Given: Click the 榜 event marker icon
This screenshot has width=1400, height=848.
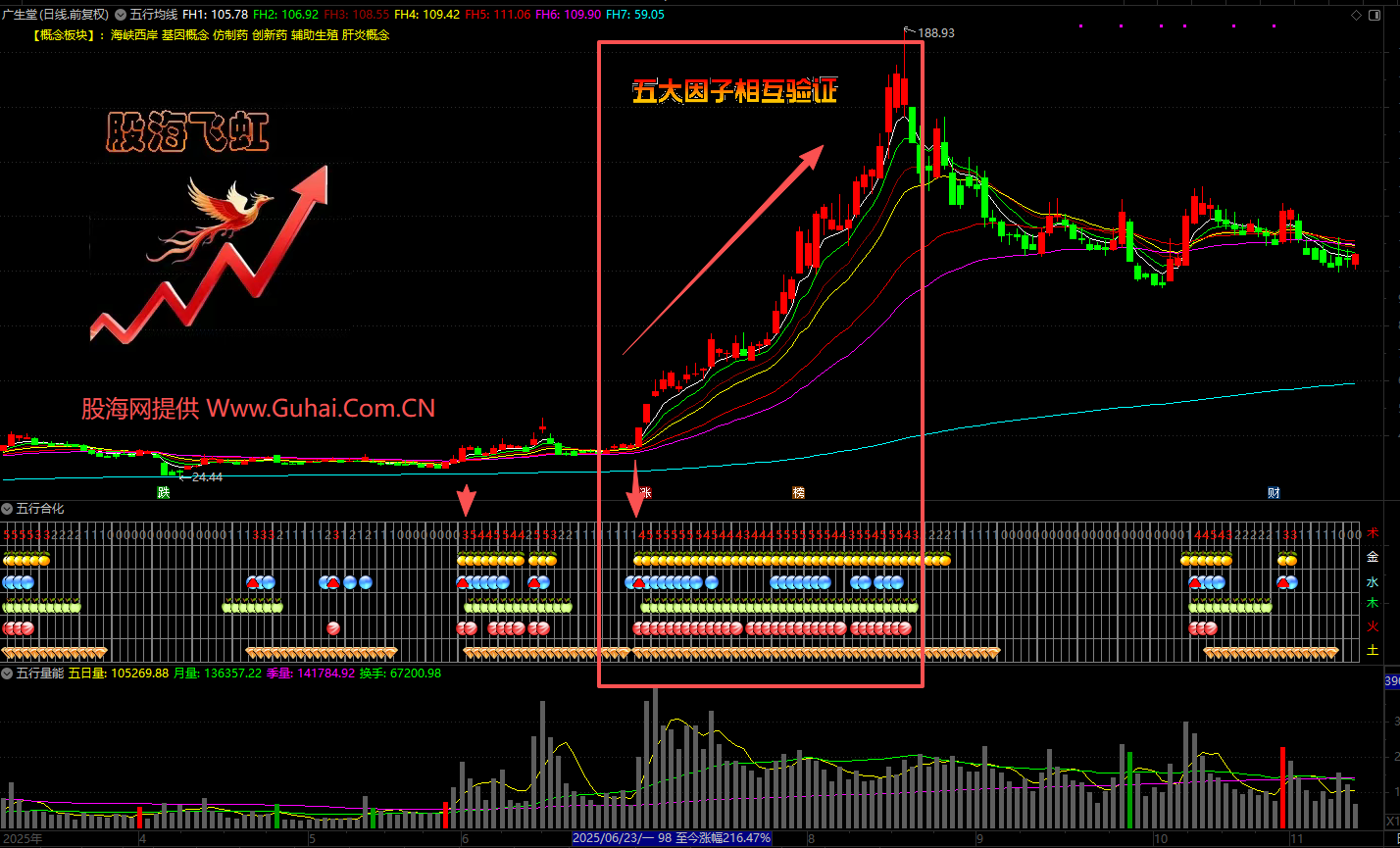Looking at the screenshot, I should point(799,492).
